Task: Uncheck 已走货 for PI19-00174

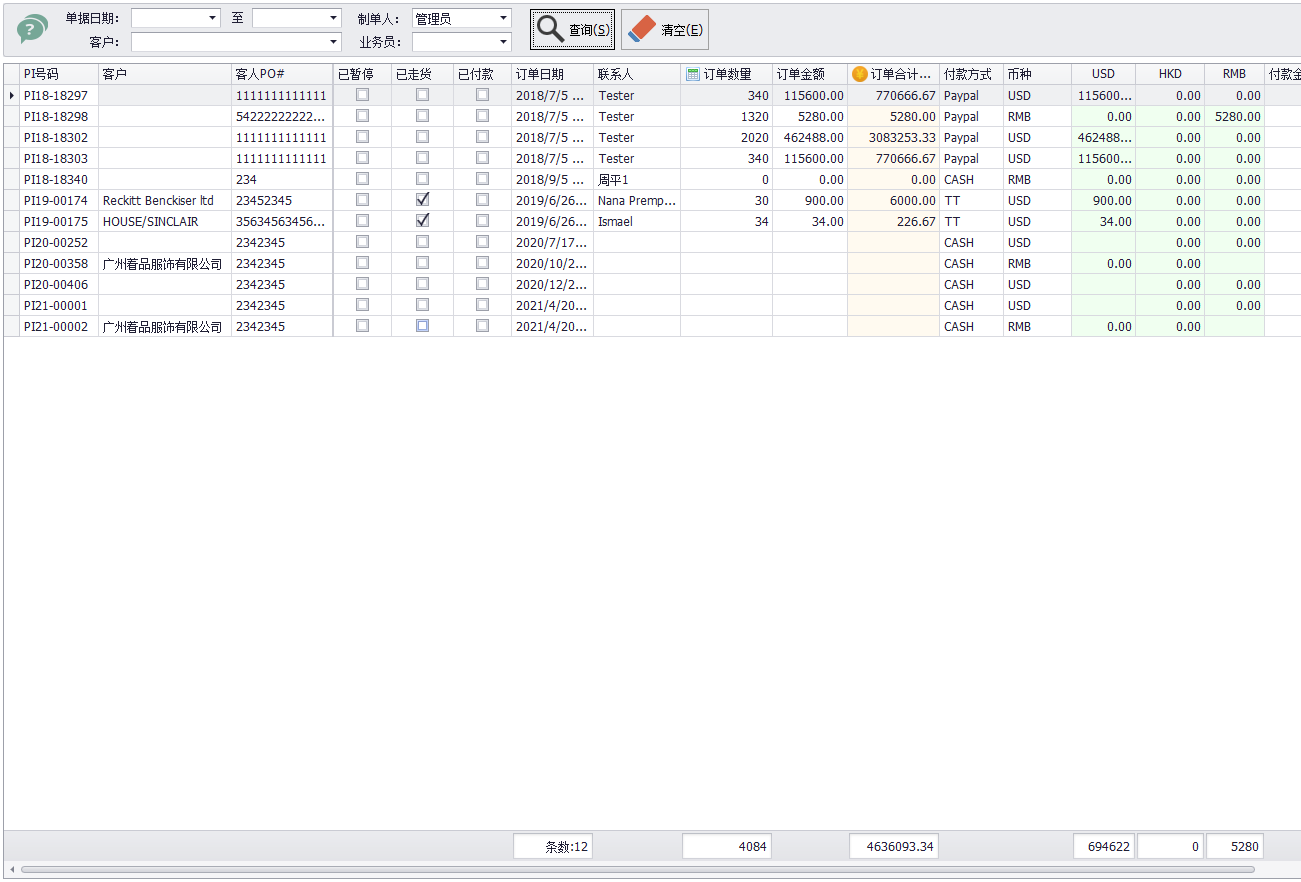Action: (422, 200)
